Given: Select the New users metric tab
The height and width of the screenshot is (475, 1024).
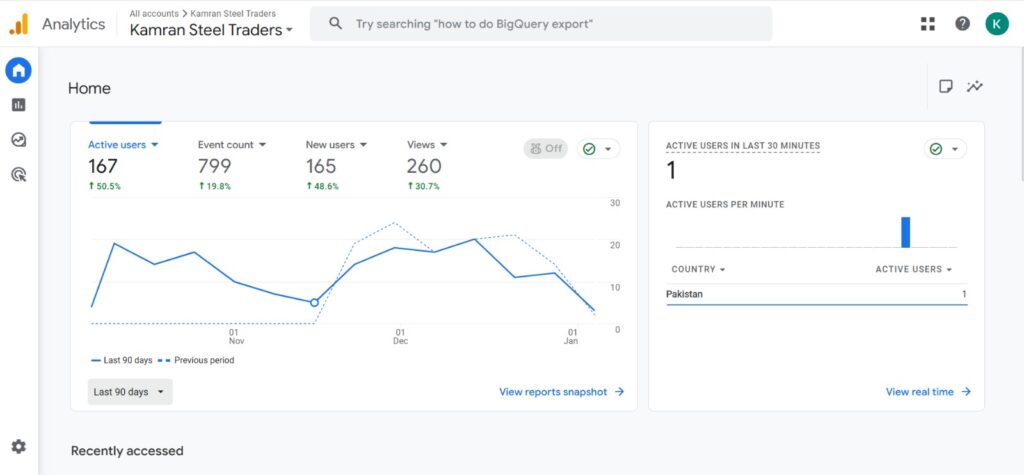Looking at the screenshot, I should 336,145.
